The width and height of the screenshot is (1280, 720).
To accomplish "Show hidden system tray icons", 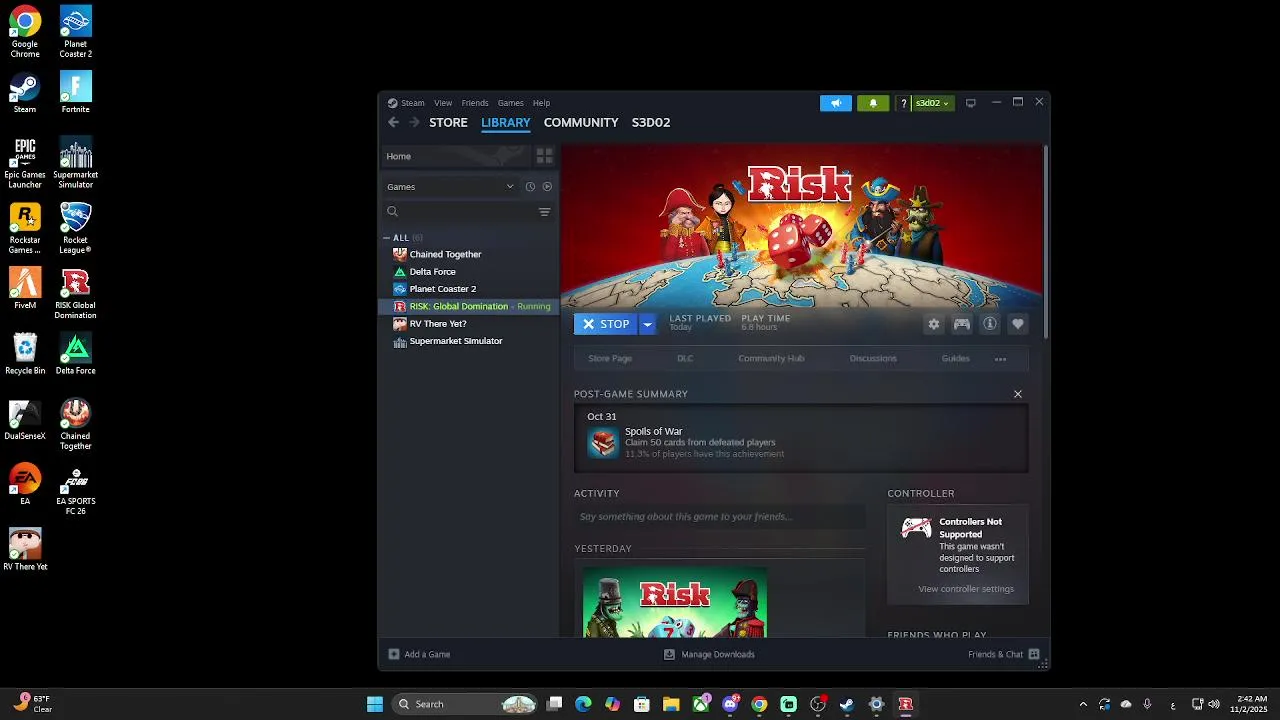I will [1083, 704].
